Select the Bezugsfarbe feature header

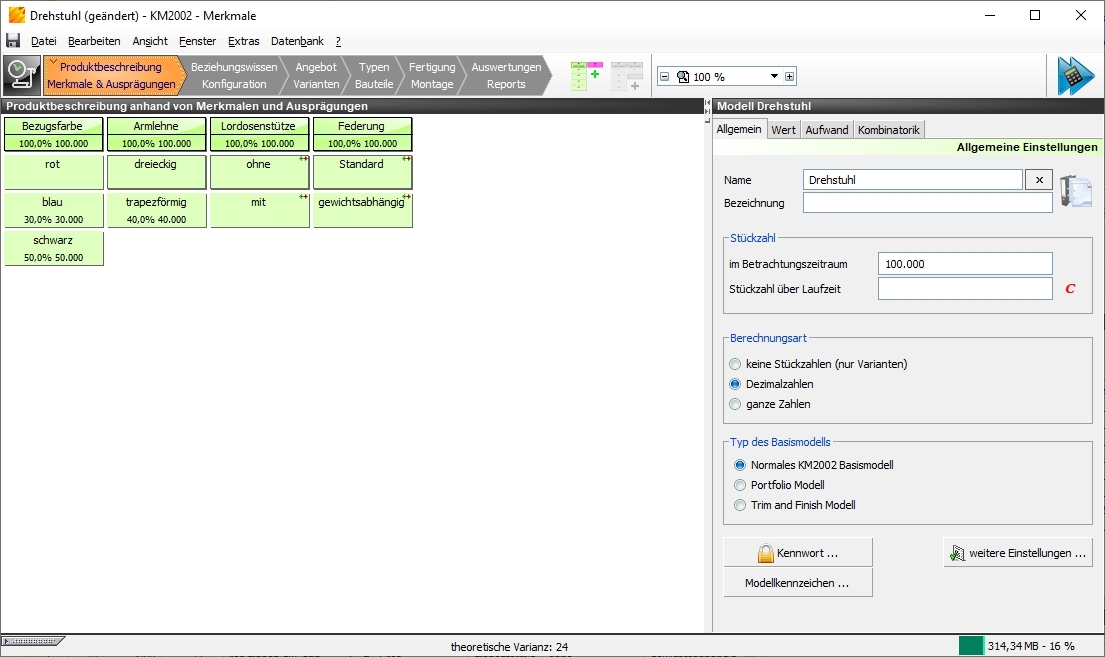pyautogui.click(x=54, y=134)
